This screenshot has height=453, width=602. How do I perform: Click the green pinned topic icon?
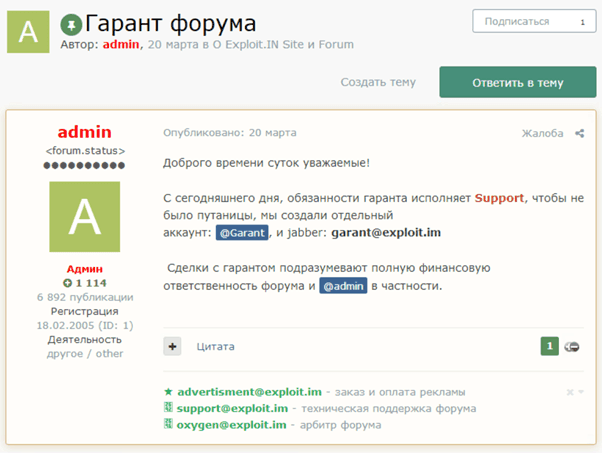coord(71,25)
